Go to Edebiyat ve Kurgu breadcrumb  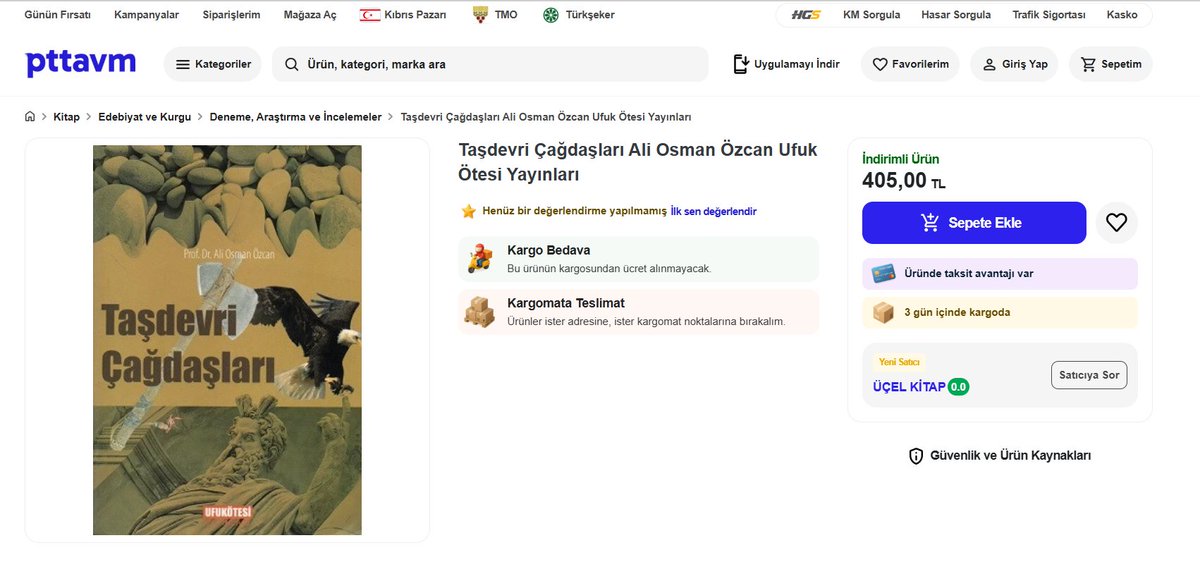click(x=144, y=117)
